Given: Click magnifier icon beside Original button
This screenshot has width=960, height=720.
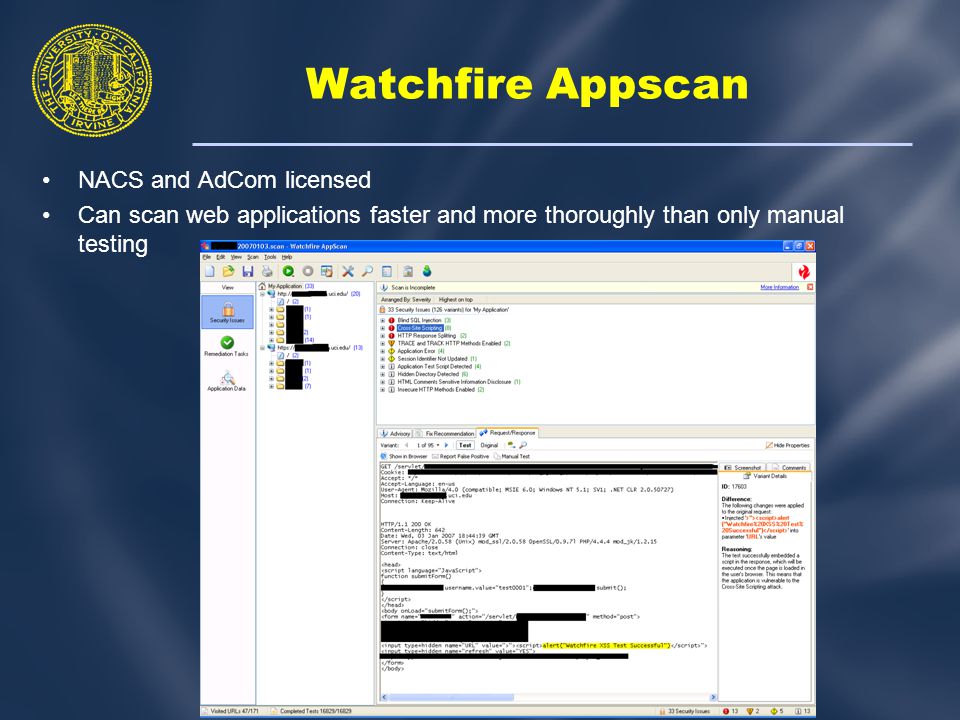Looking at the screenshot, I should click(522, 445).
